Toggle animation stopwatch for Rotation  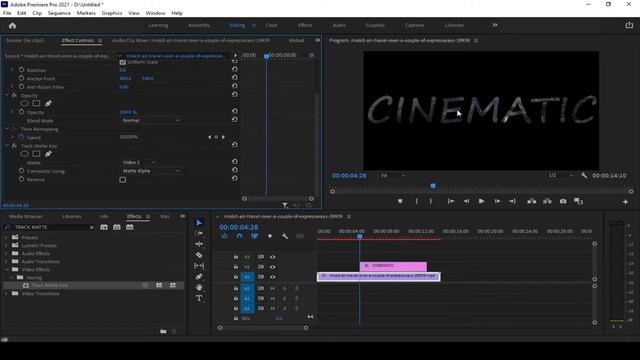click(x=22, y=70)
